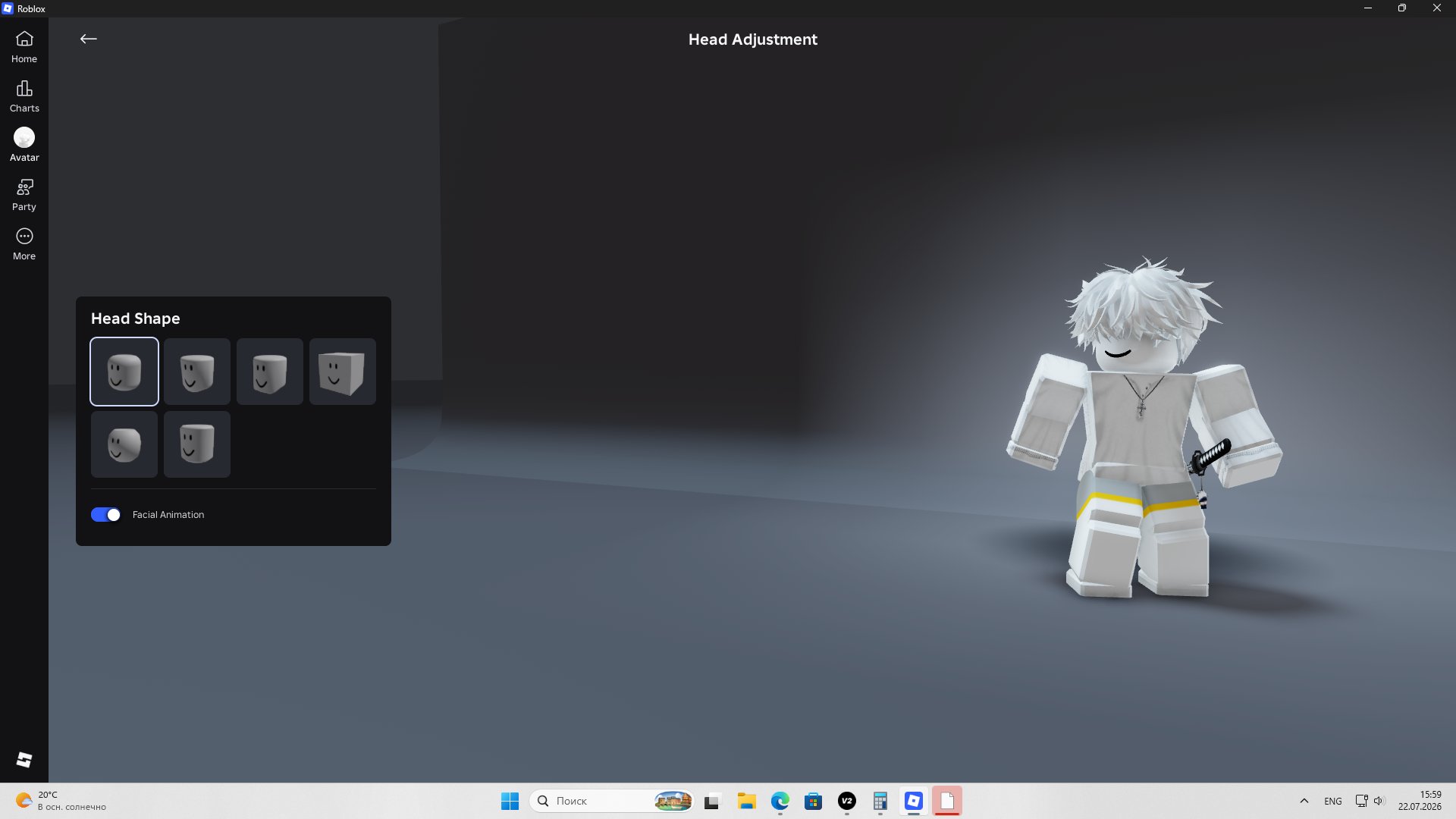Viewport: 1456px width, 819px height.
Task: Go back using the left arrow
Action: pyautogui.click(x=89, y=39)
